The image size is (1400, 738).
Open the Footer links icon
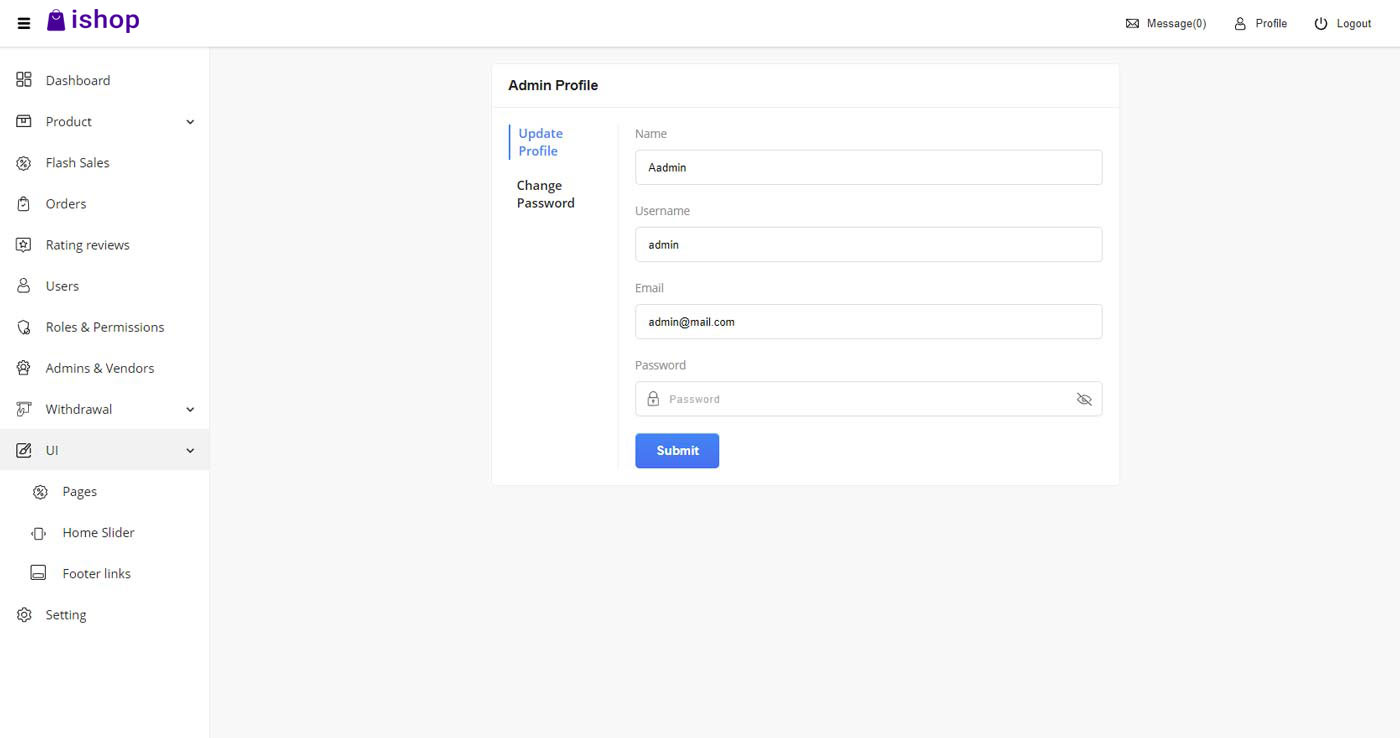pyautogui.click(x=38, y=573)
